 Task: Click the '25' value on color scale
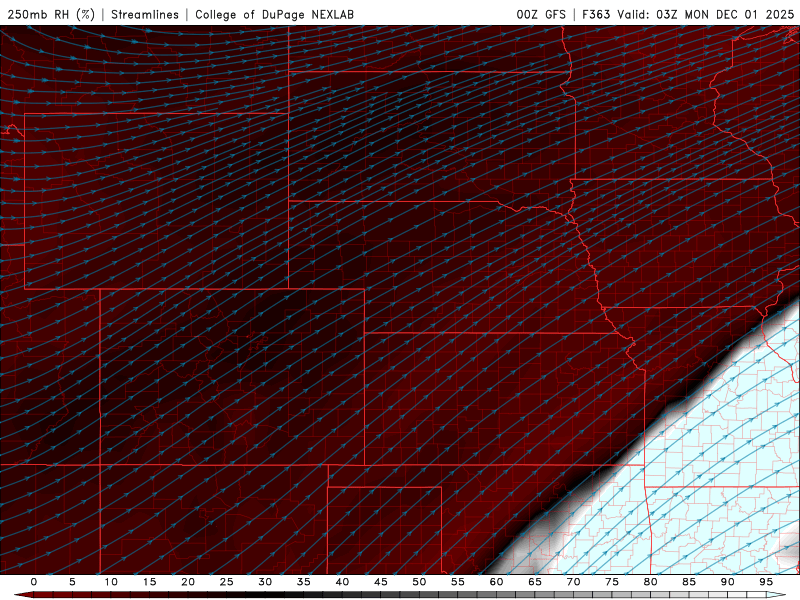pos(227,582)
